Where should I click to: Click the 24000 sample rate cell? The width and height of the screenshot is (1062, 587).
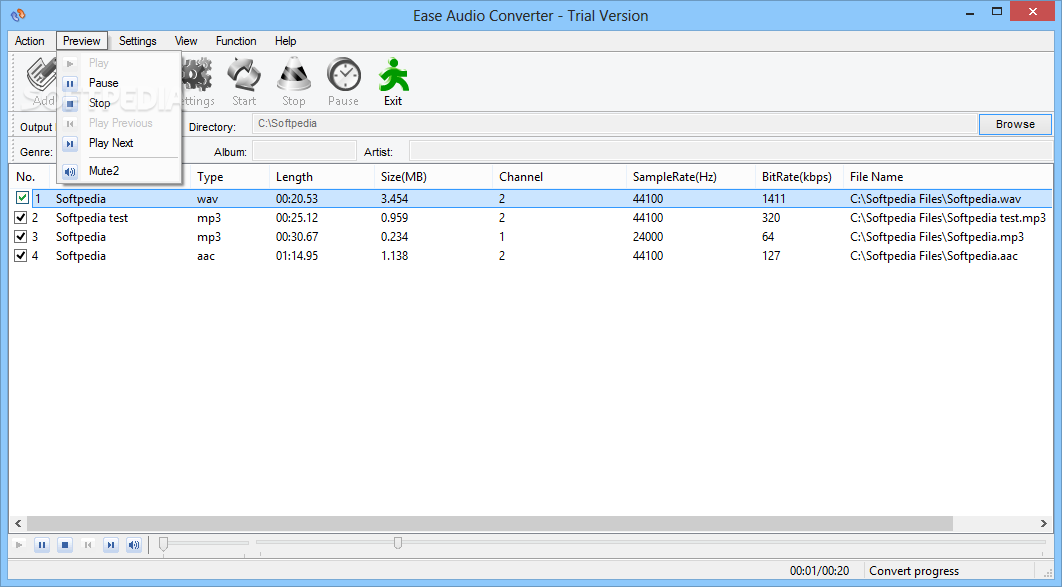pyautogui.click(x=647, y=236)
